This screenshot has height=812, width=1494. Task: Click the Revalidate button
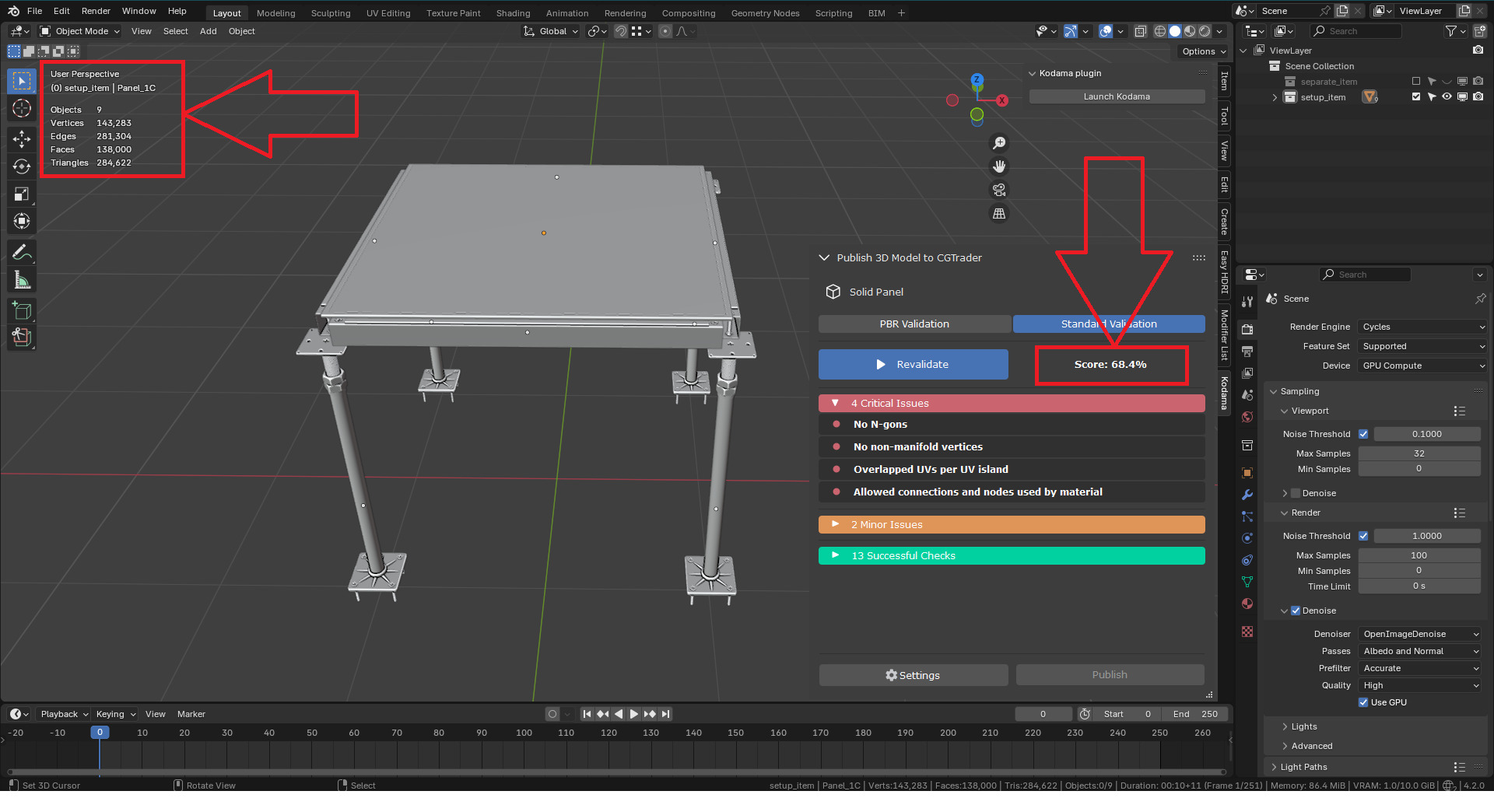[914, 365]
